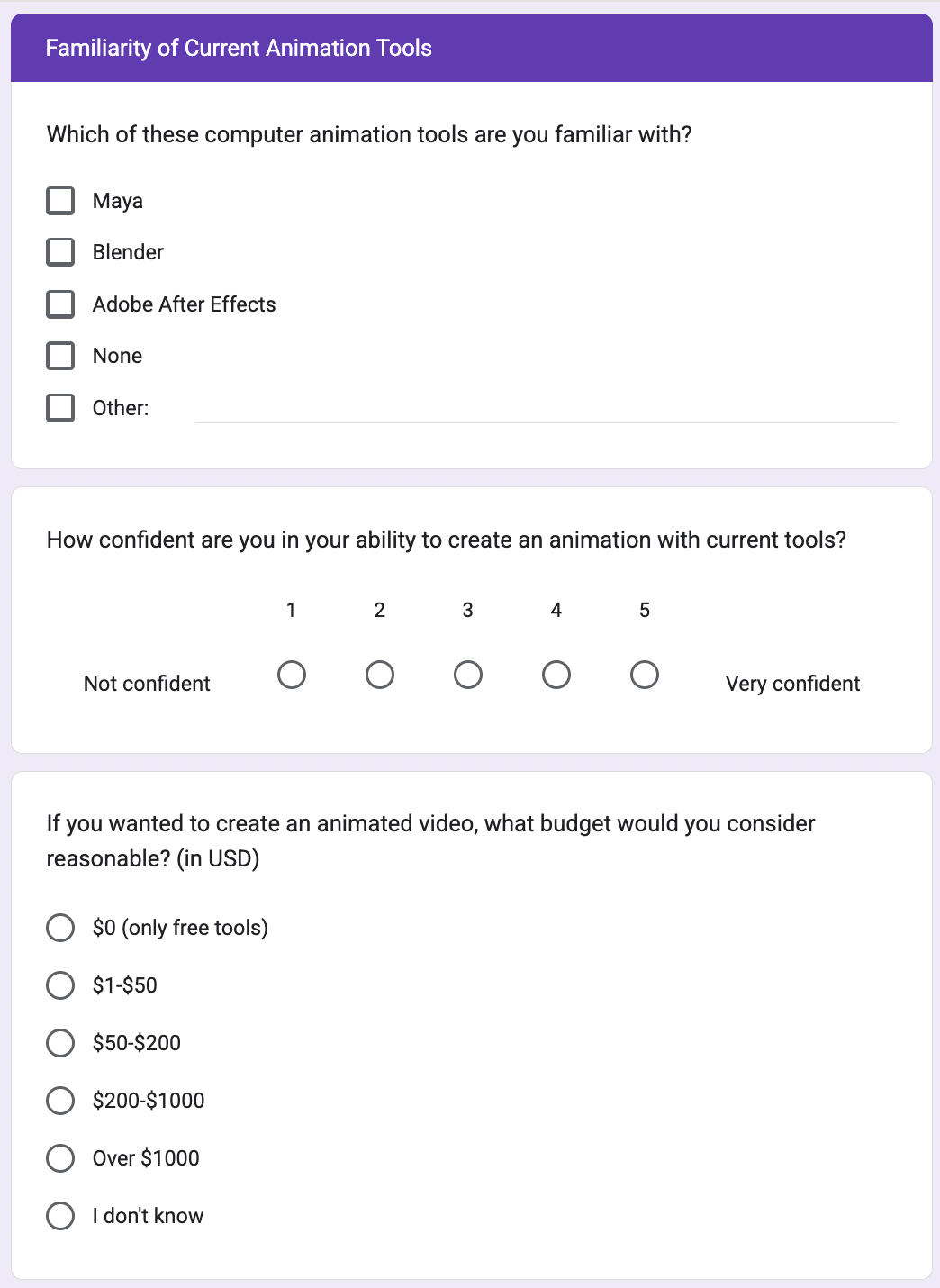Viewport: 940px width, 1288px height.
Task: Choose Over $1000 budget
Action: pos(60,1158)
